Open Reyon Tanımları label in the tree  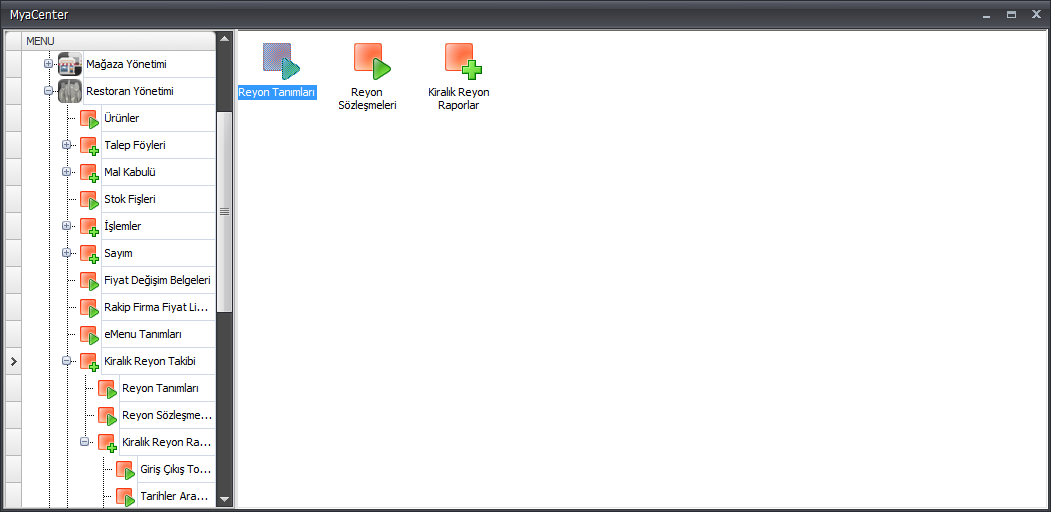(x=160, y=388)
